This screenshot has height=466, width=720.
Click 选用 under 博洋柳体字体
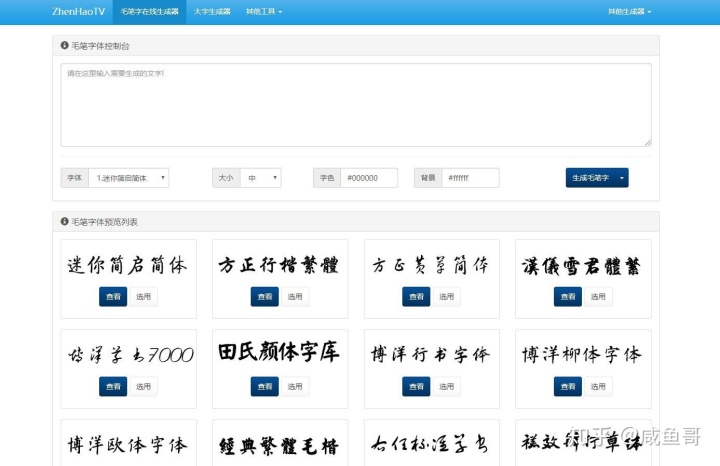[x=598, y=387]
